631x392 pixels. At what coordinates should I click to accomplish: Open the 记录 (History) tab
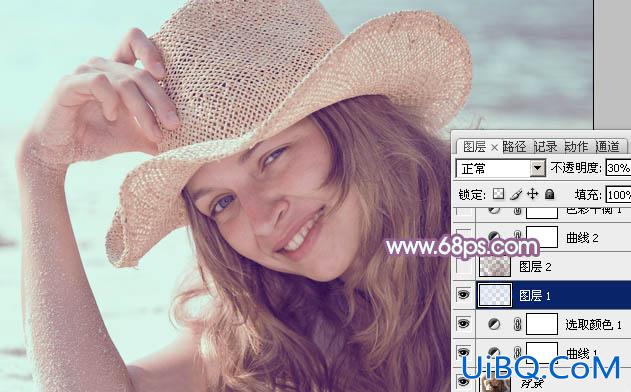click(x=546, y=146)
